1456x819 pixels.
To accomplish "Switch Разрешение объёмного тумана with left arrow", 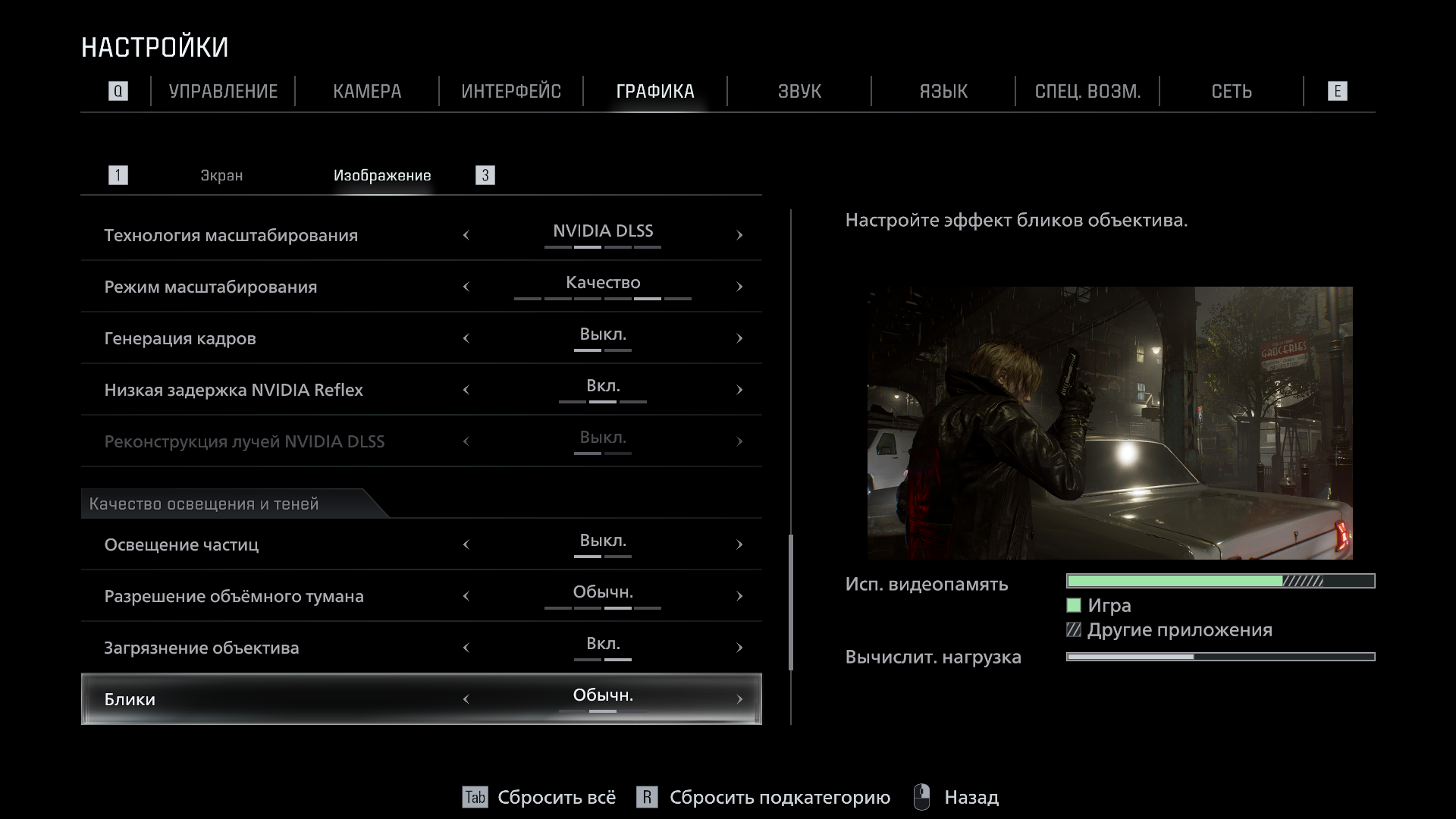I will coord(466,596).
